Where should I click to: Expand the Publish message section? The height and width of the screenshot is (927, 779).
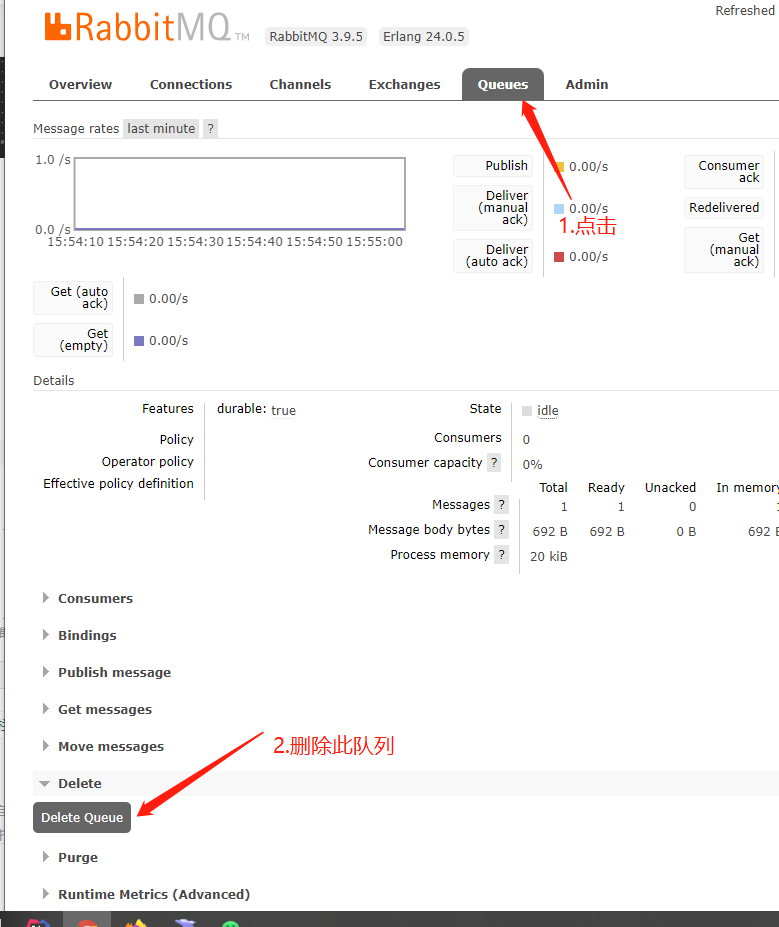(114, 672)
